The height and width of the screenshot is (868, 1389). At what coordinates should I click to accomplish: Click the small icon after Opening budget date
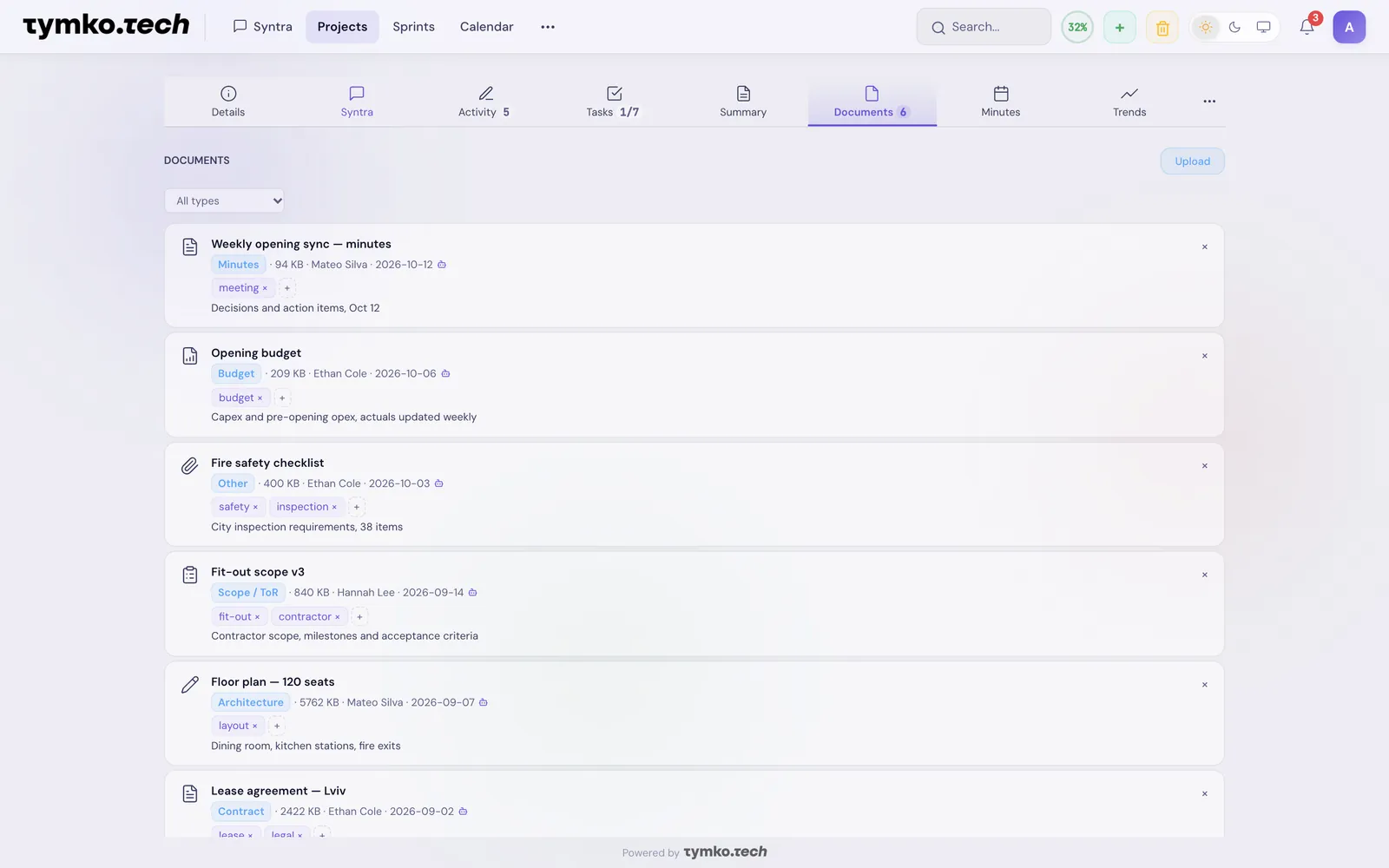(445, 374)
